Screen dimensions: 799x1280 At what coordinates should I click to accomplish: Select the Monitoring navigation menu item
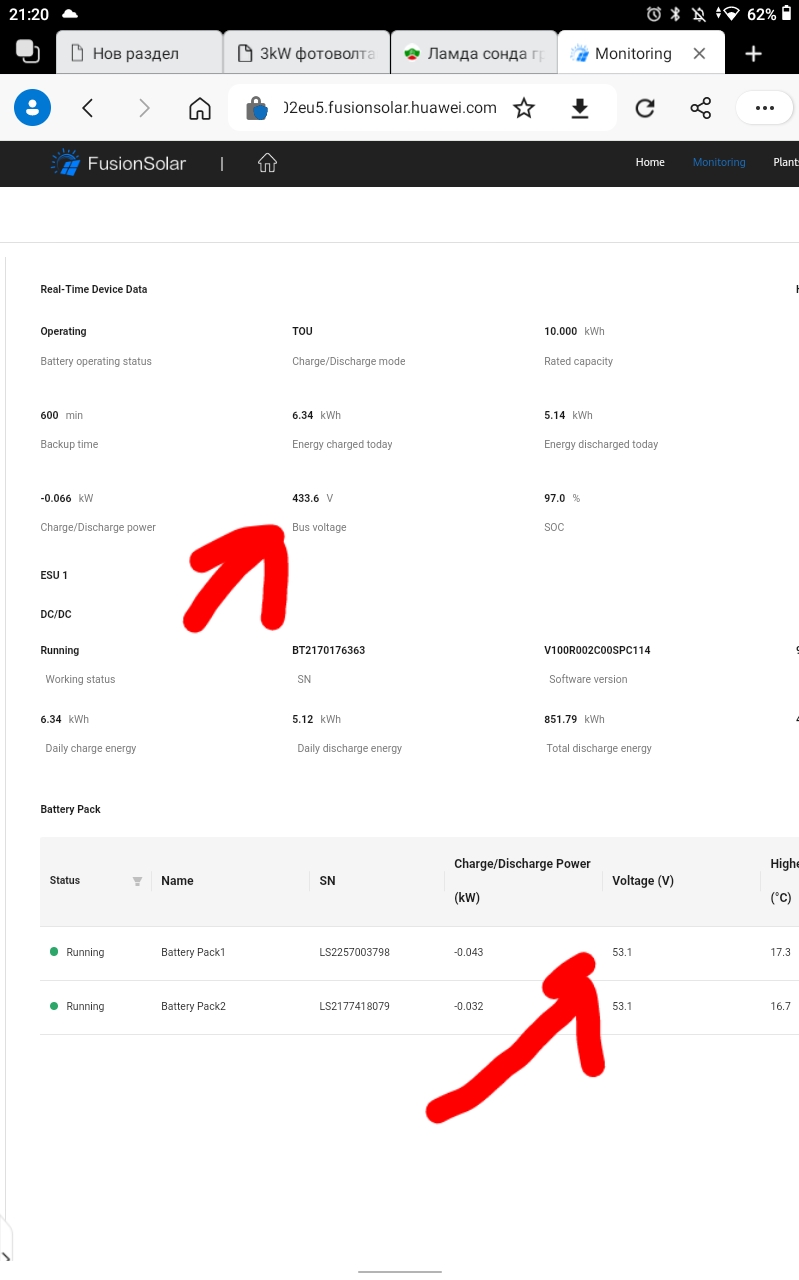pyautogui.click(x=719, y=162)
